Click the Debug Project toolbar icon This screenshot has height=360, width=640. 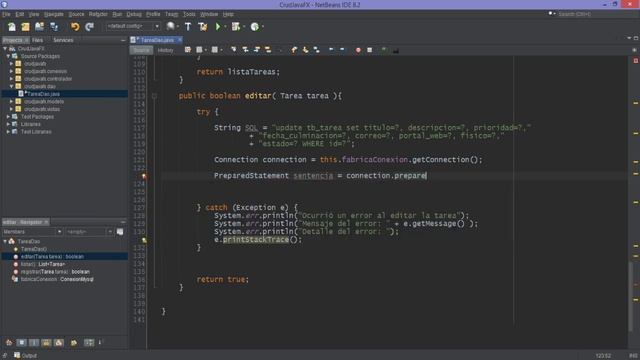pyautogui.click(x=236, y=27)
